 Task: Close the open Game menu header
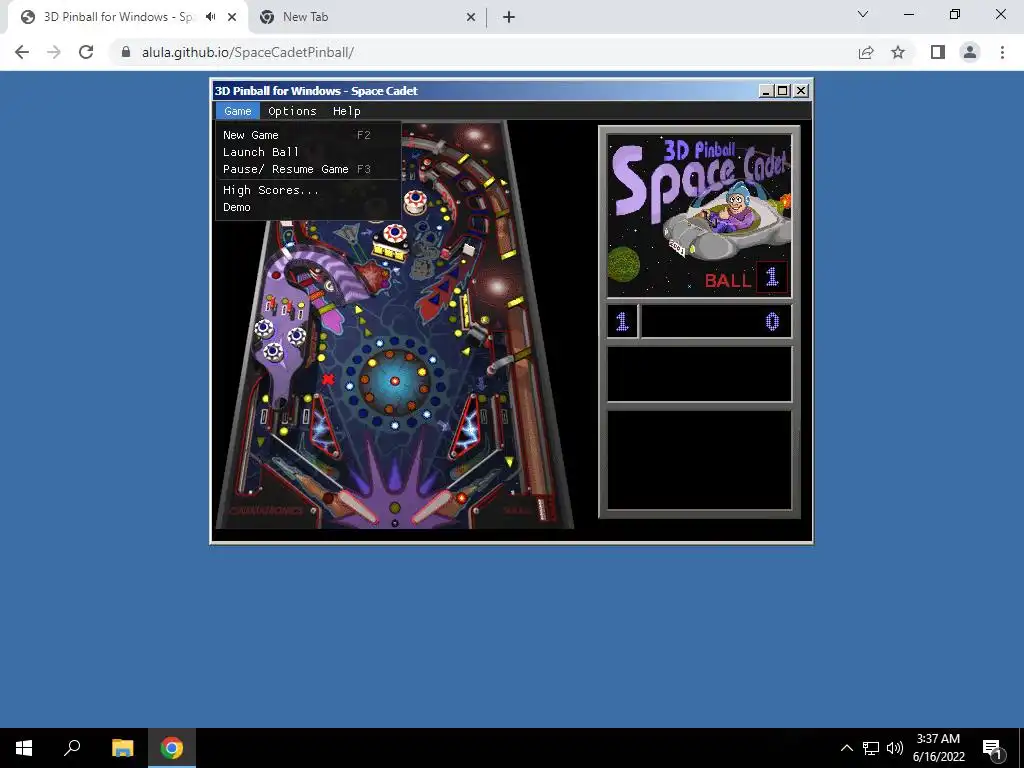click(238, 111)
